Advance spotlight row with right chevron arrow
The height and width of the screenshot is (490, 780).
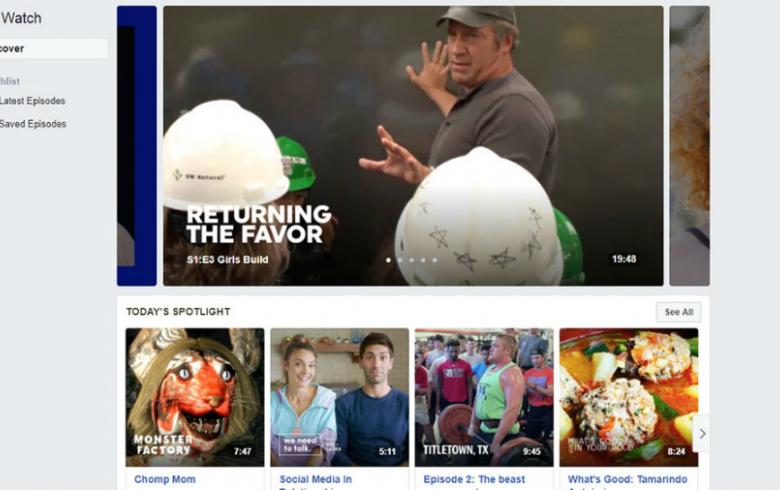(x=701, y=433)
